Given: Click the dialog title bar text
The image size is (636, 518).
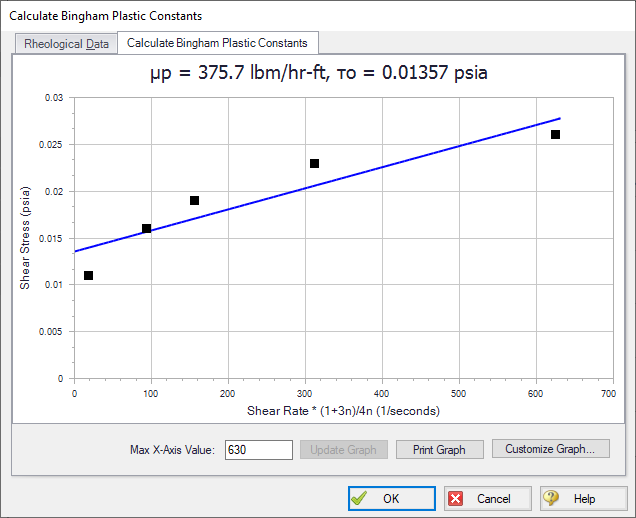Looking at the screenshot, I should 105,16.
